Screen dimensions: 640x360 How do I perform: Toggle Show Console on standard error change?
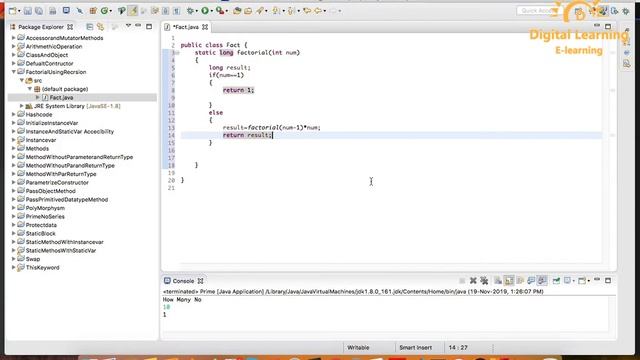click(x=542, y=281)
